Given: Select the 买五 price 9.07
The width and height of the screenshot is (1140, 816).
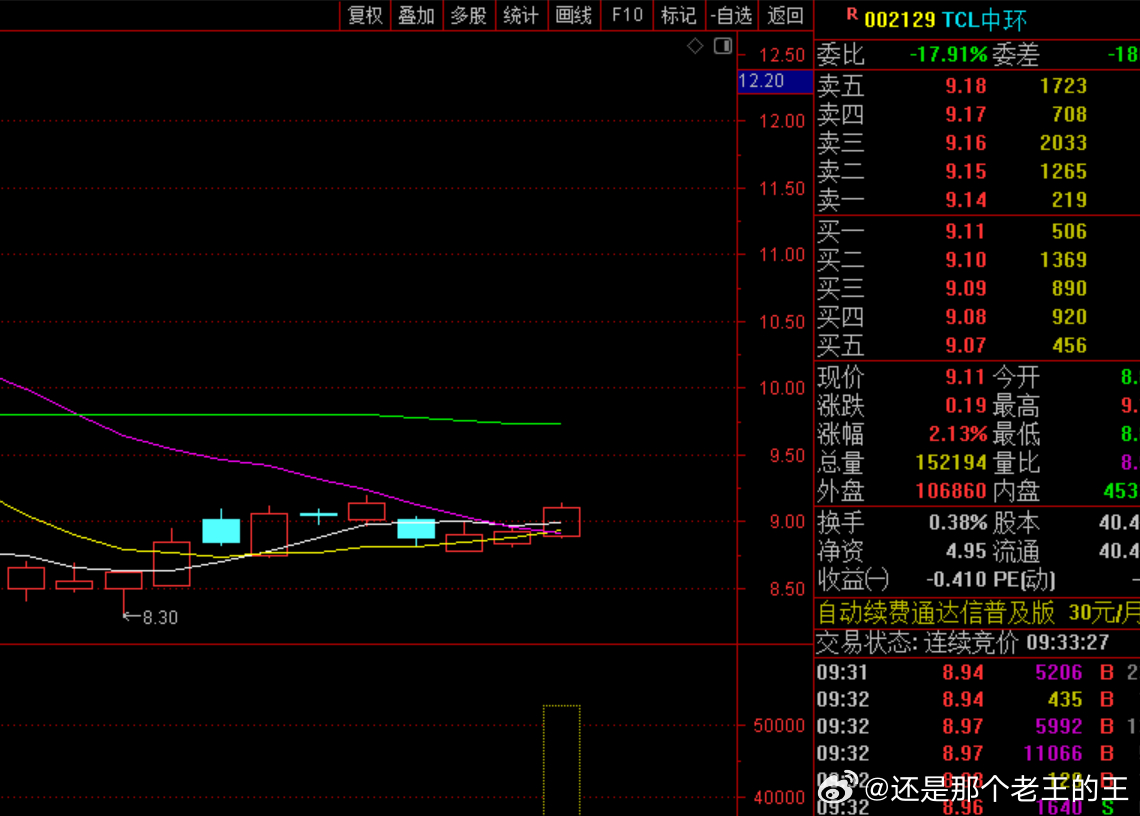Looking at the screenshot, I should click(x=966, y=345).
